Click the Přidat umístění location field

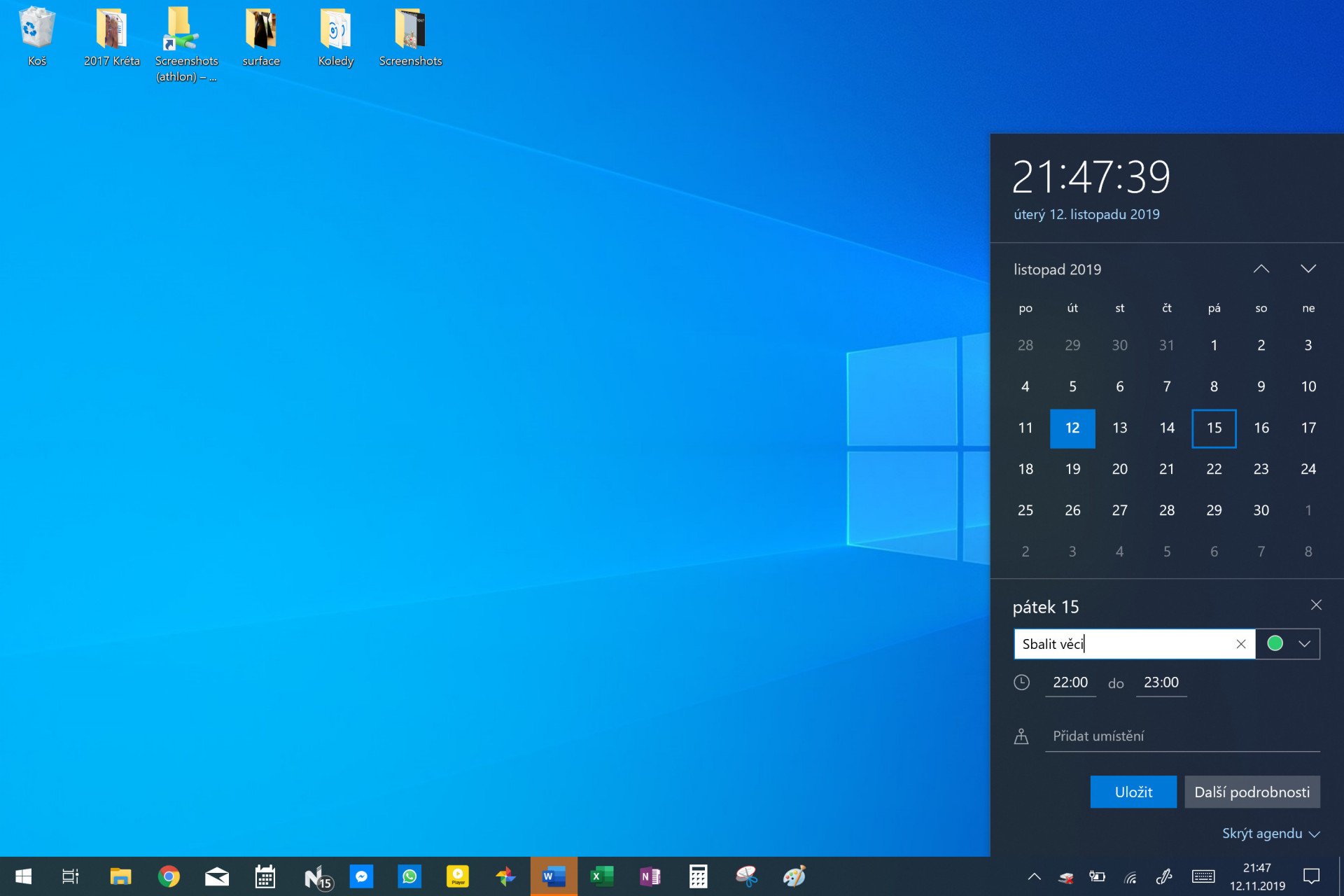[x=1182, y=736]
